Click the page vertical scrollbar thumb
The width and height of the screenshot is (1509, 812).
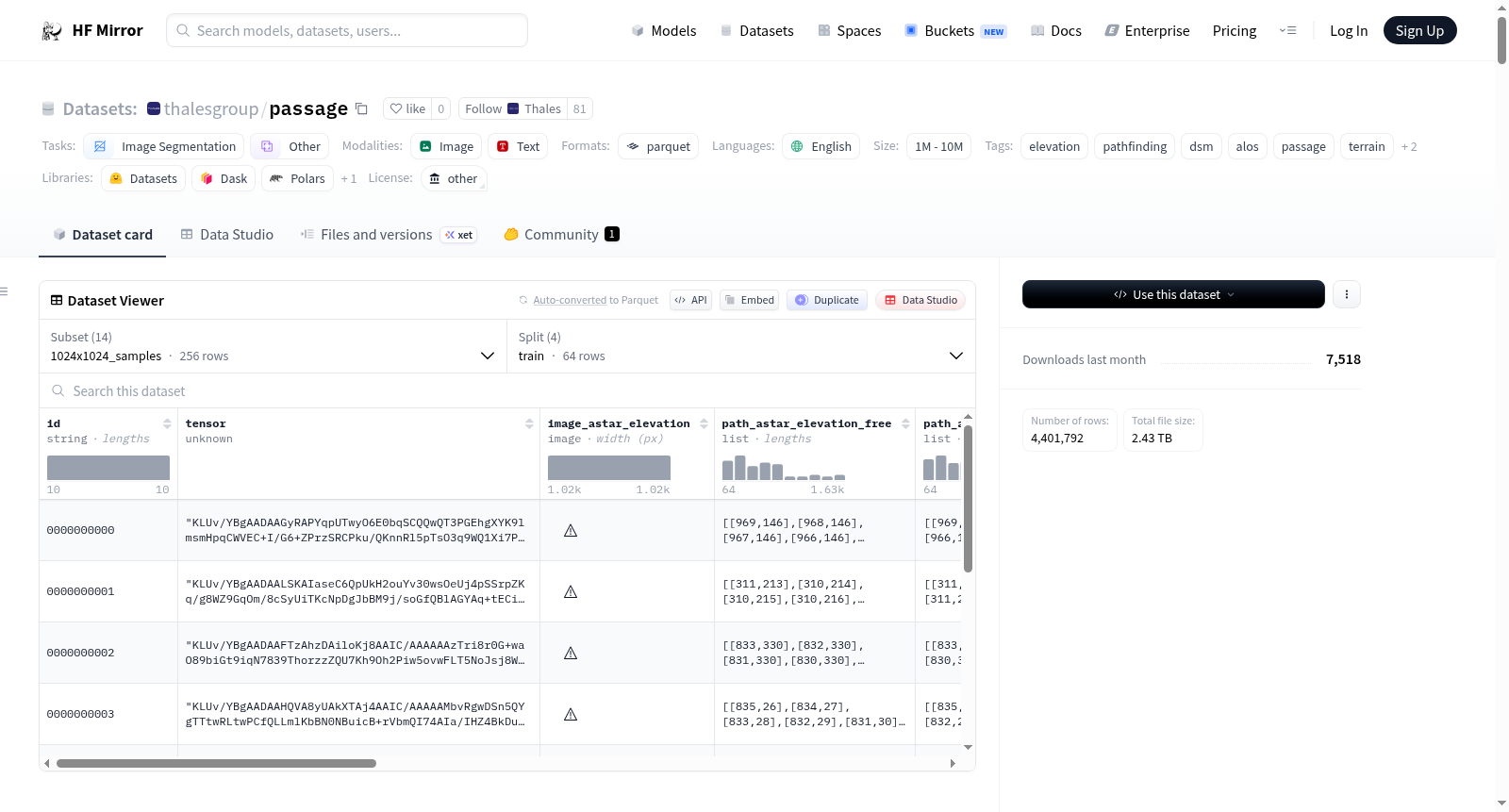(x=1501, y=40)
